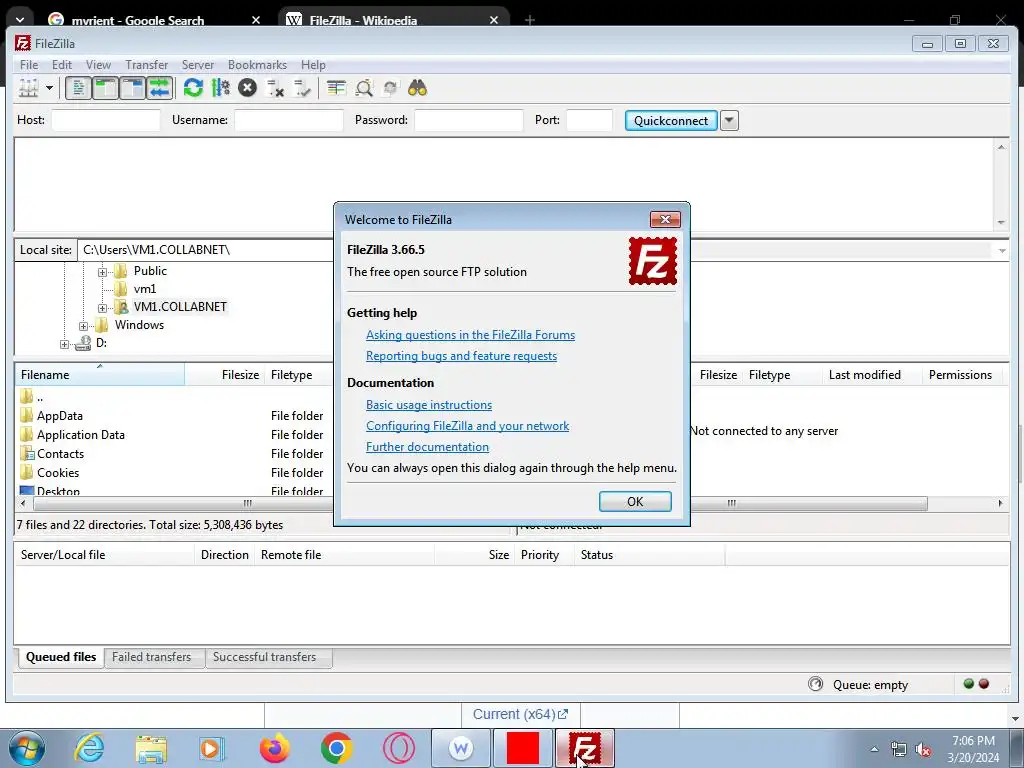1024x768 pixels.
Task: Open the Quickconnect history dropdown
Action: 729,120
